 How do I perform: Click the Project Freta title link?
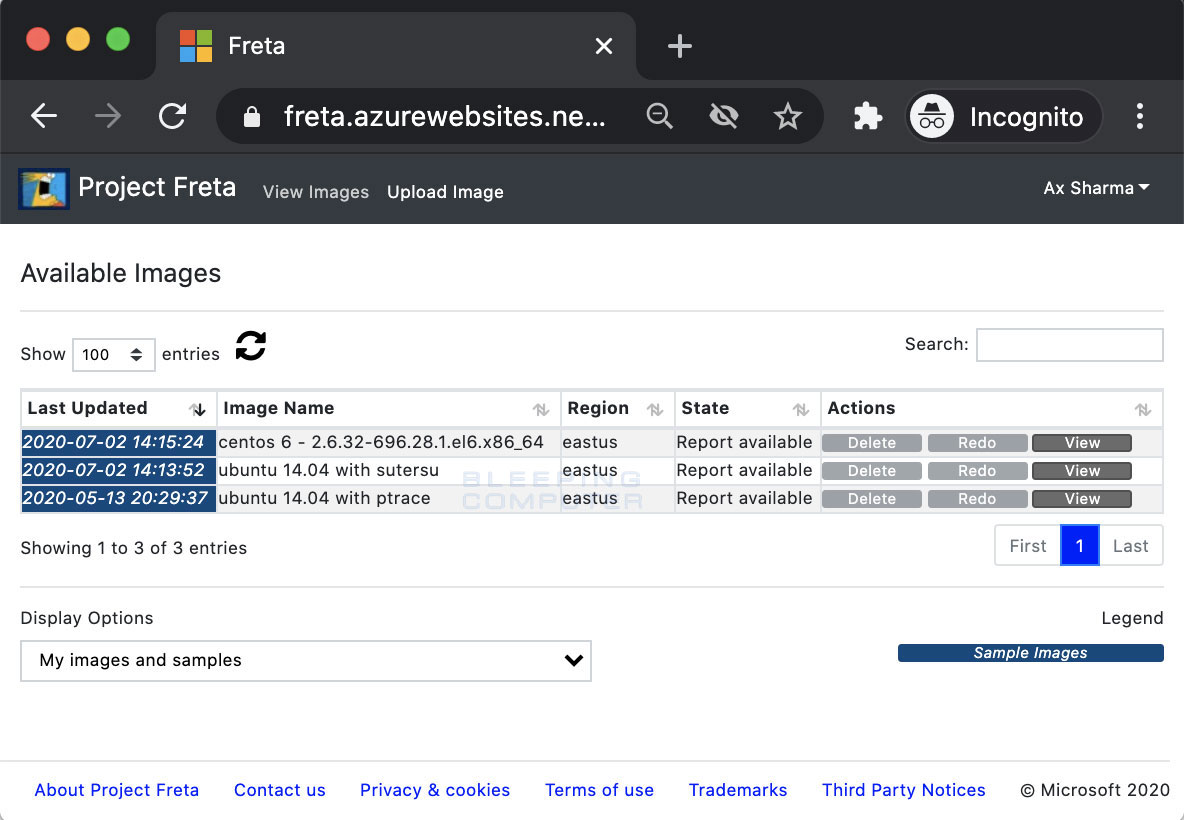click(157, 187)
